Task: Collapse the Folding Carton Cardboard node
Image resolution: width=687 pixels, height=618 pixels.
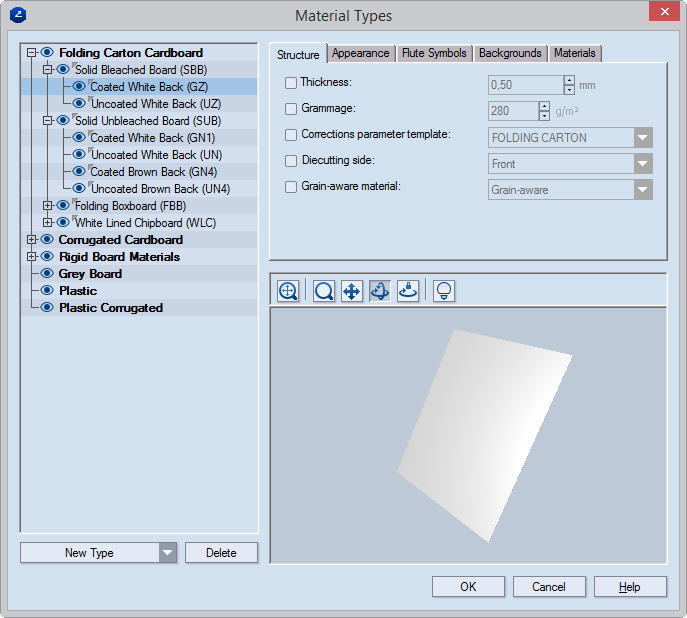Action: [31, 53]
